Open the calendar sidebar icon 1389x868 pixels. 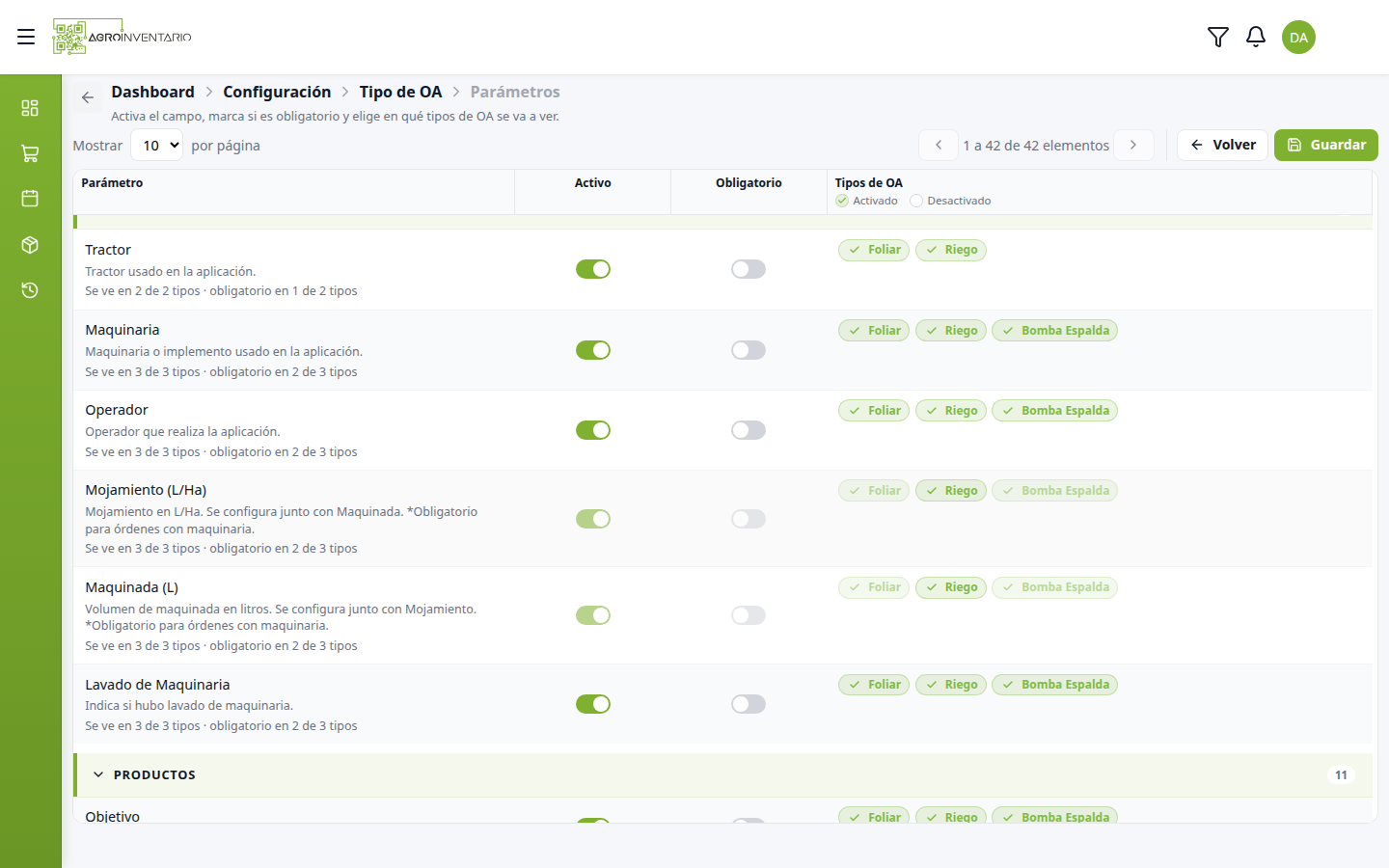click(30, 199)
